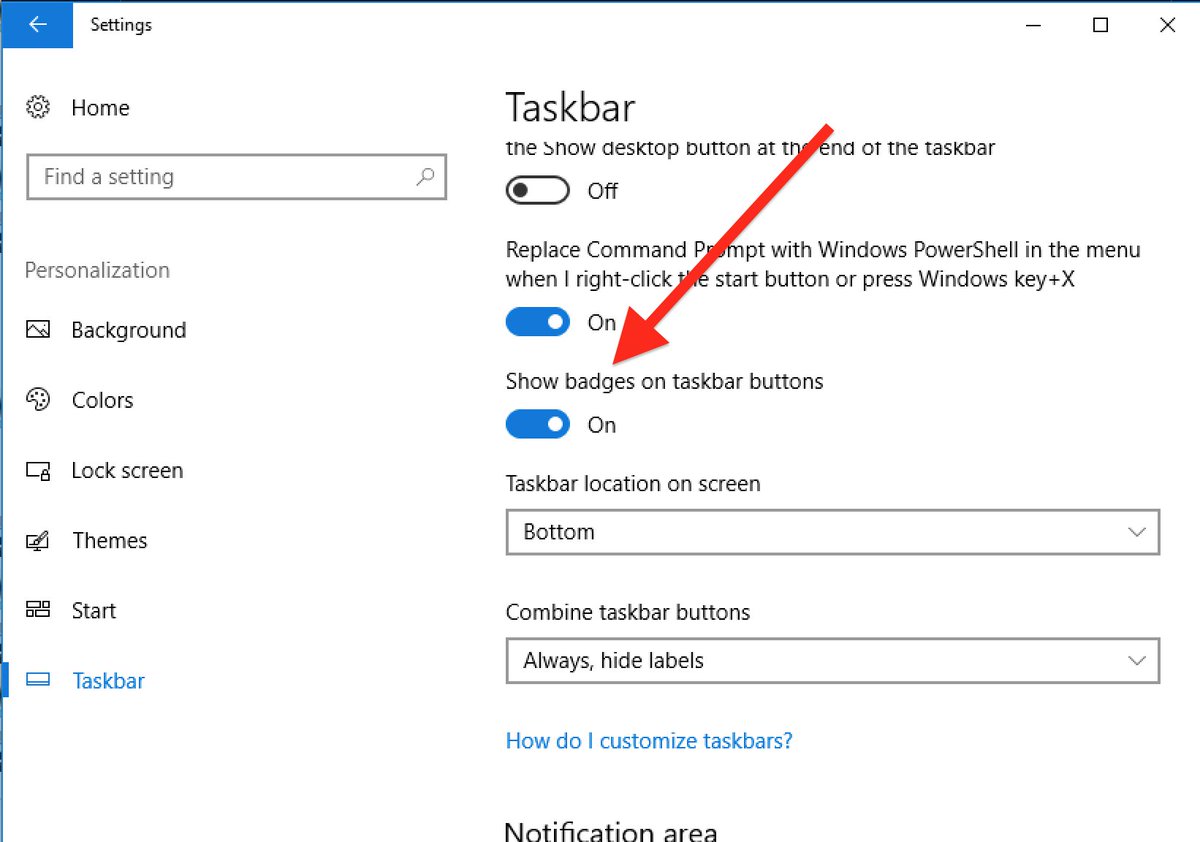The width and height of the screenshot is (1200, 842).
Task: Disable Replace Command Prompt with PowerShell
Action: [537, 322]
